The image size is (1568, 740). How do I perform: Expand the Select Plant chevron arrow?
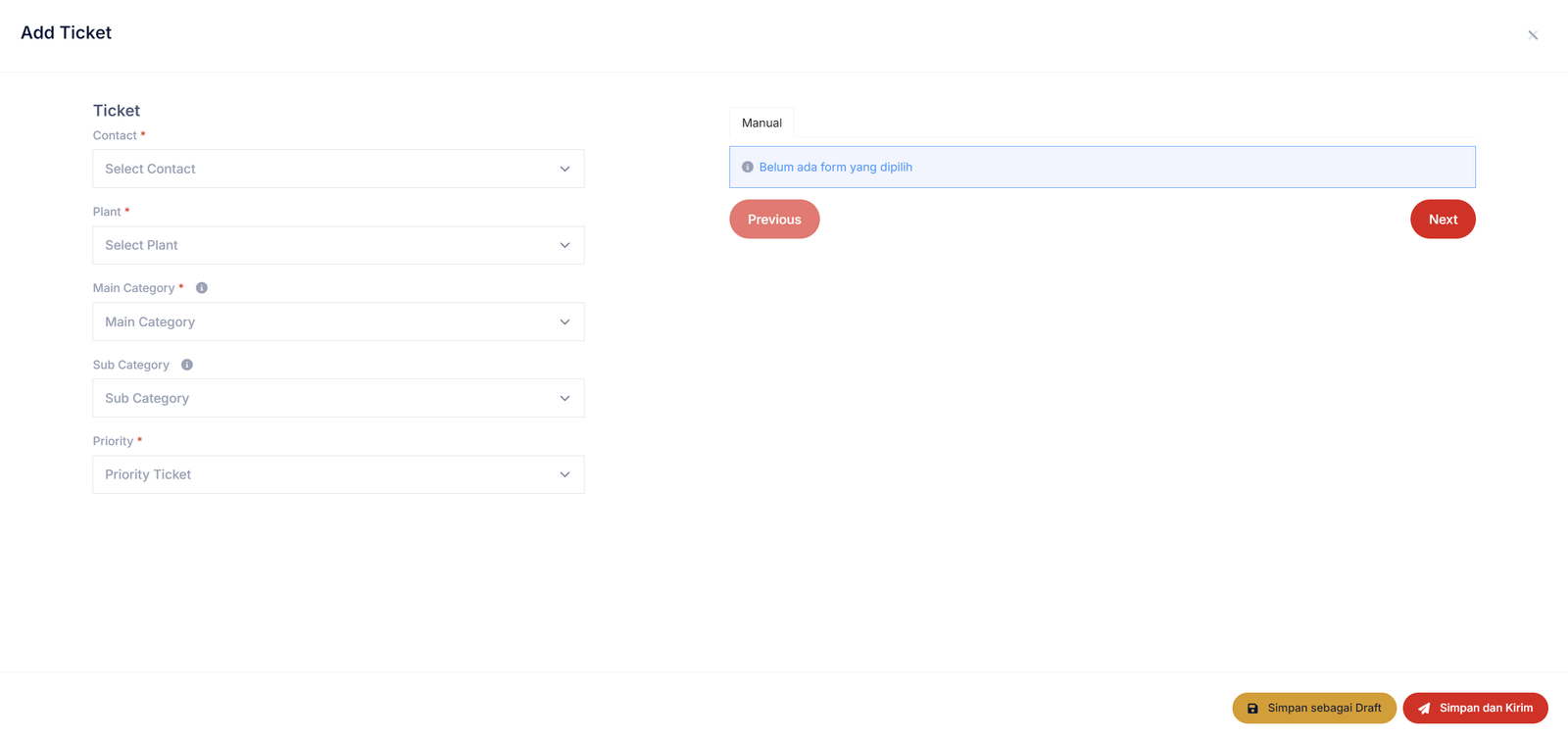pyautogui.click(x=564, y=245)
